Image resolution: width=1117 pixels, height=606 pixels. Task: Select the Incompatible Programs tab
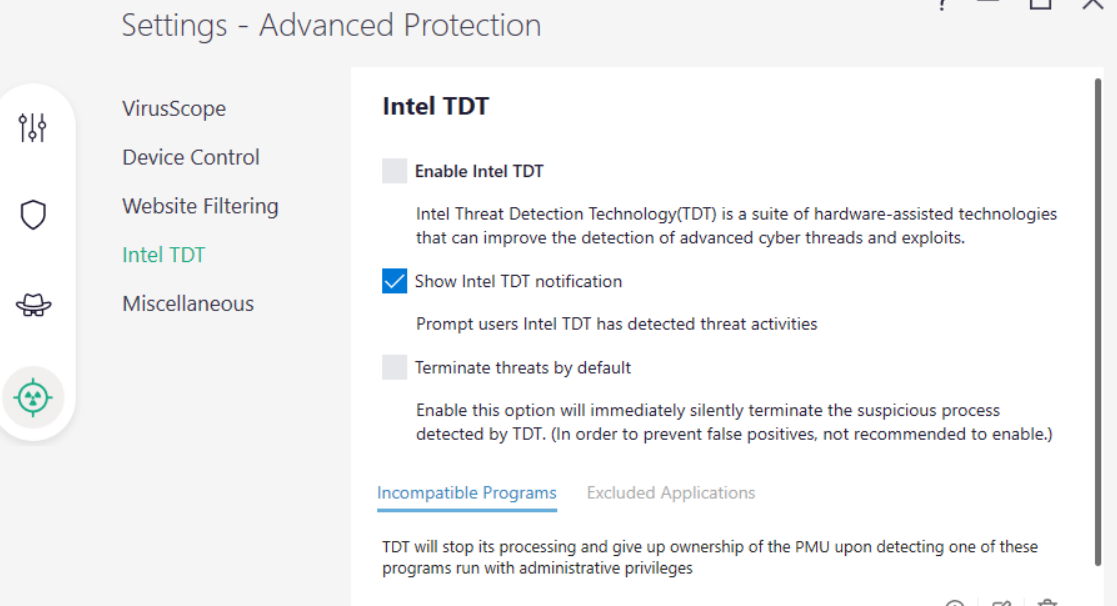466,493
